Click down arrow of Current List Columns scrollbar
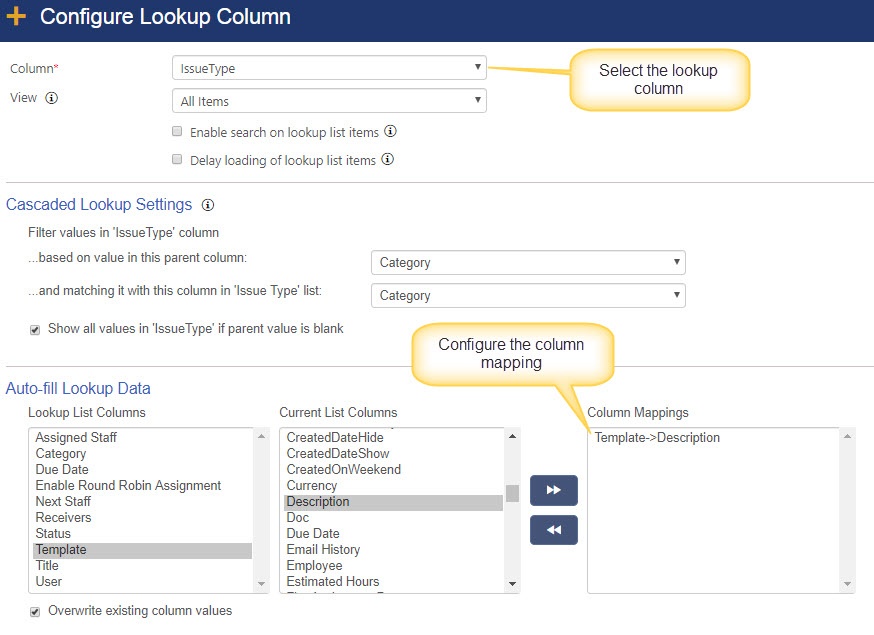 coord(512,584)
